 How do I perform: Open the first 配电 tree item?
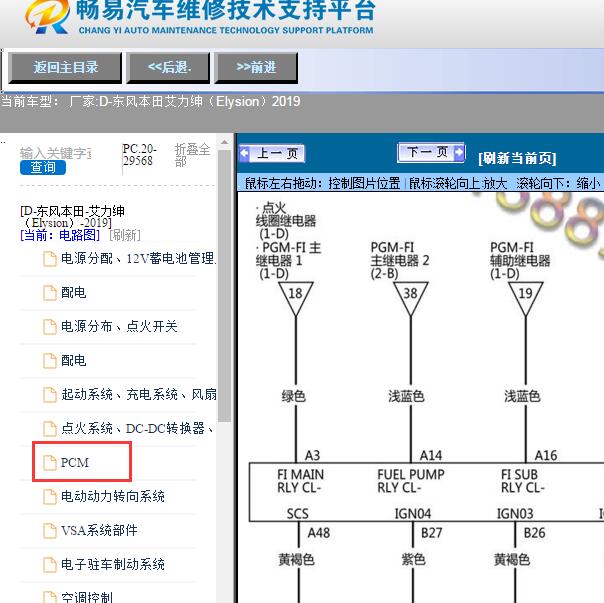pos(74,292)
